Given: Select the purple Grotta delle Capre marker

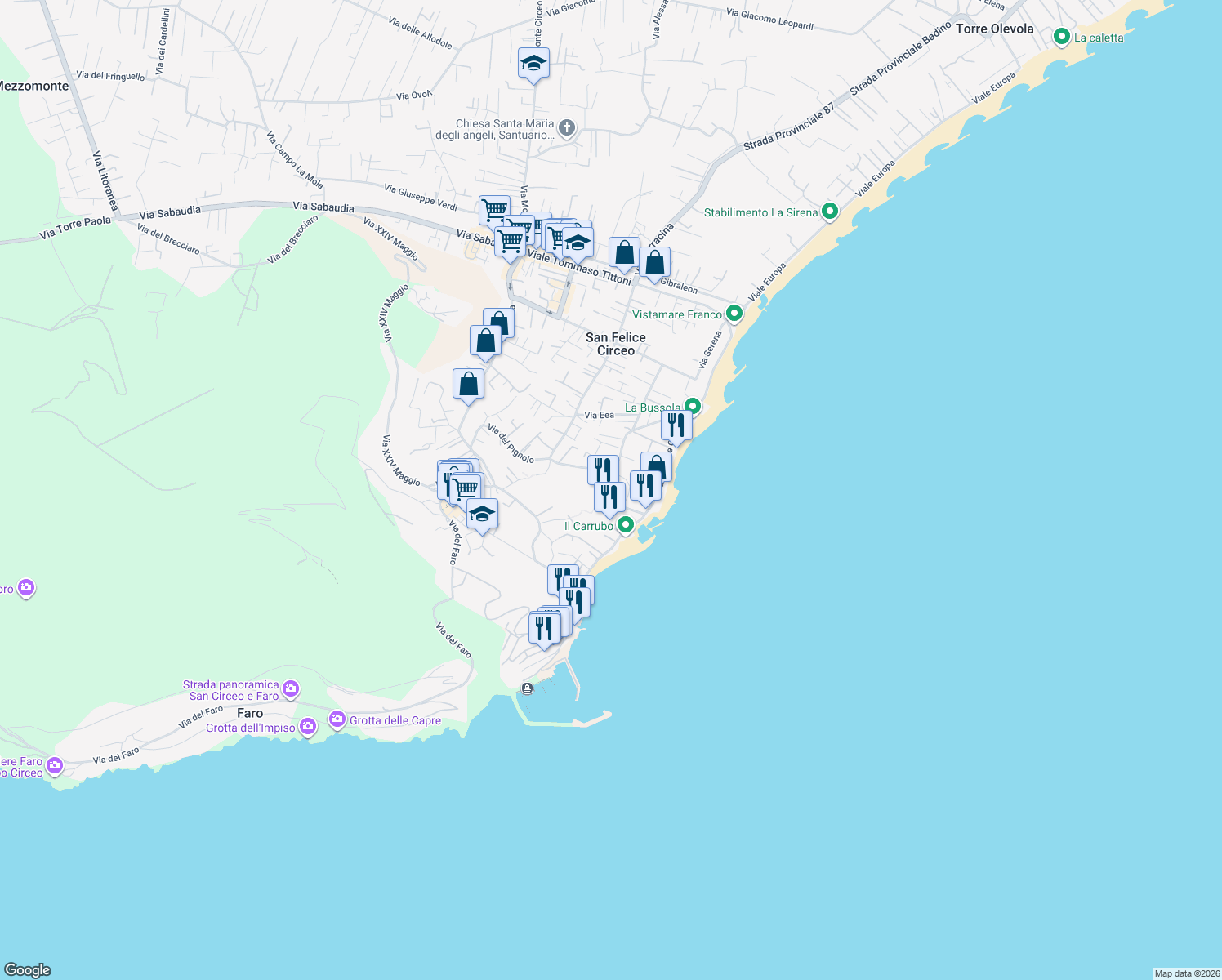Looking at the screenshot, I should 337,719.
